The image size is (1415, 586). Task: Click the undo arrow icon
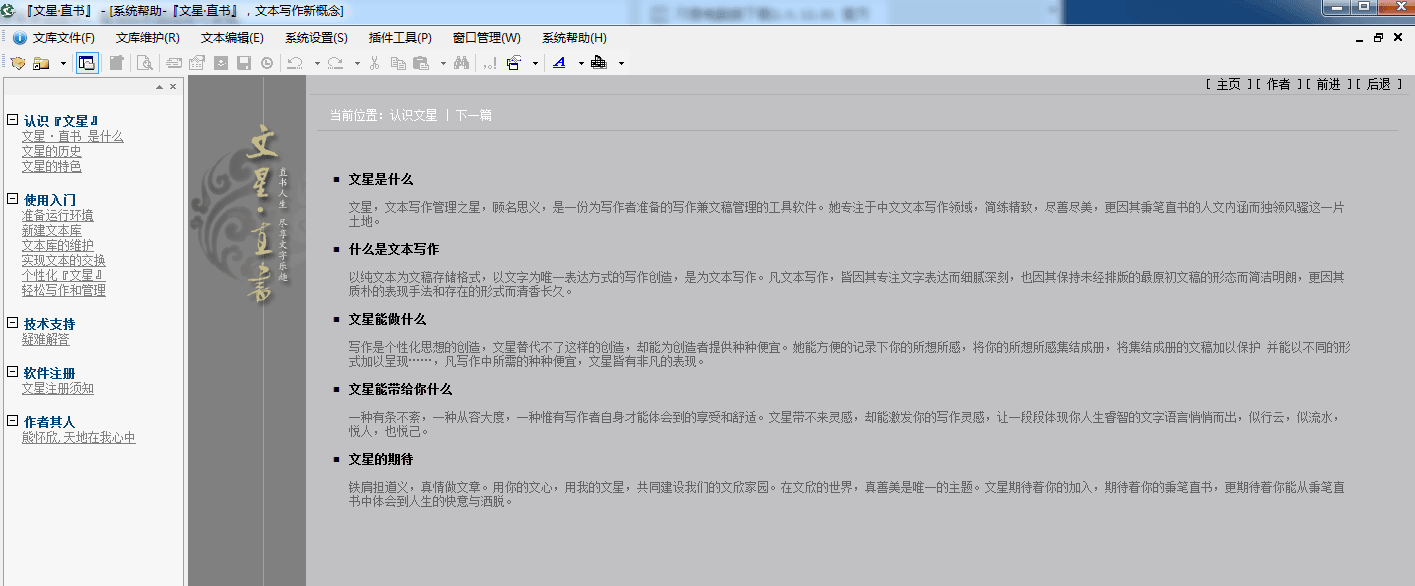(x=295, y=63)
